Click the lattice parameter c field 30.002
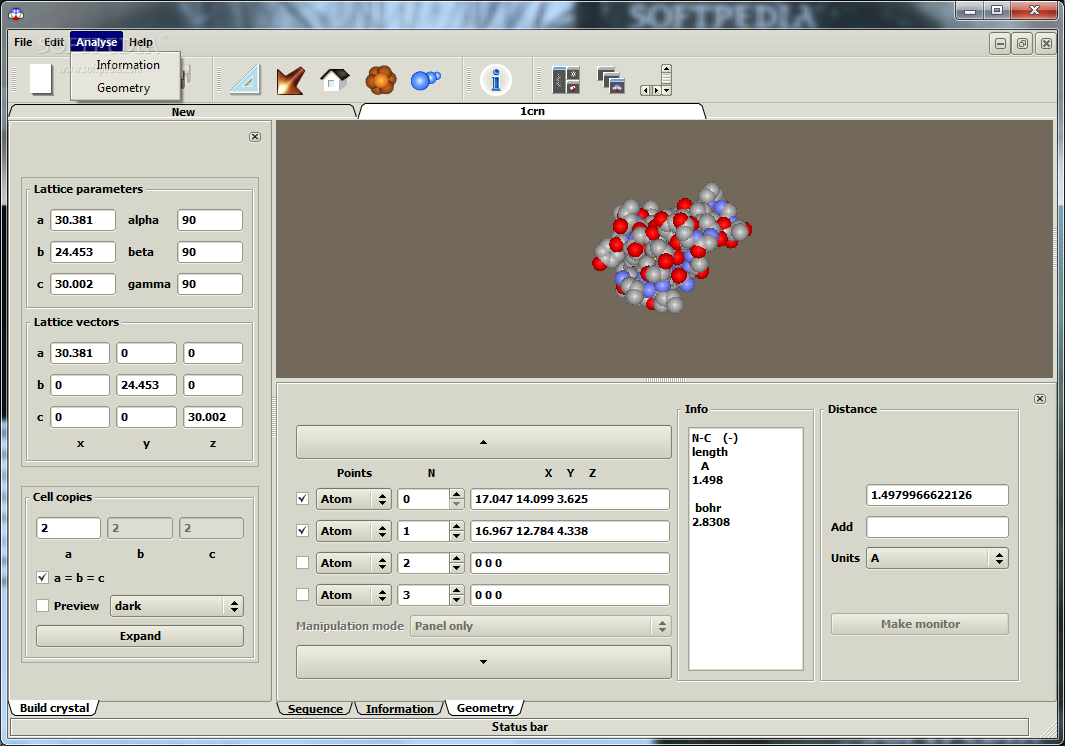Screen dimensions: 1065x746 pyautogui.click(x=83, y=284)
